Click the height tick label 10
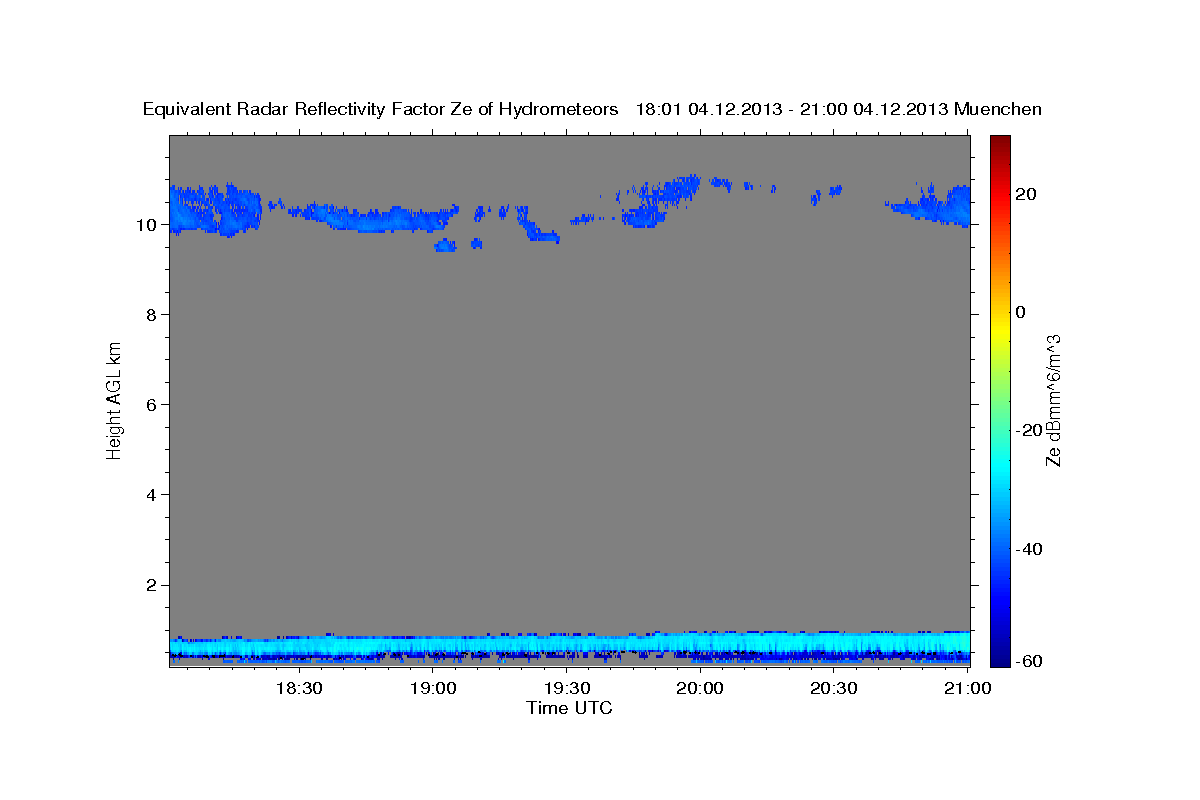 (x=149, y=224)
